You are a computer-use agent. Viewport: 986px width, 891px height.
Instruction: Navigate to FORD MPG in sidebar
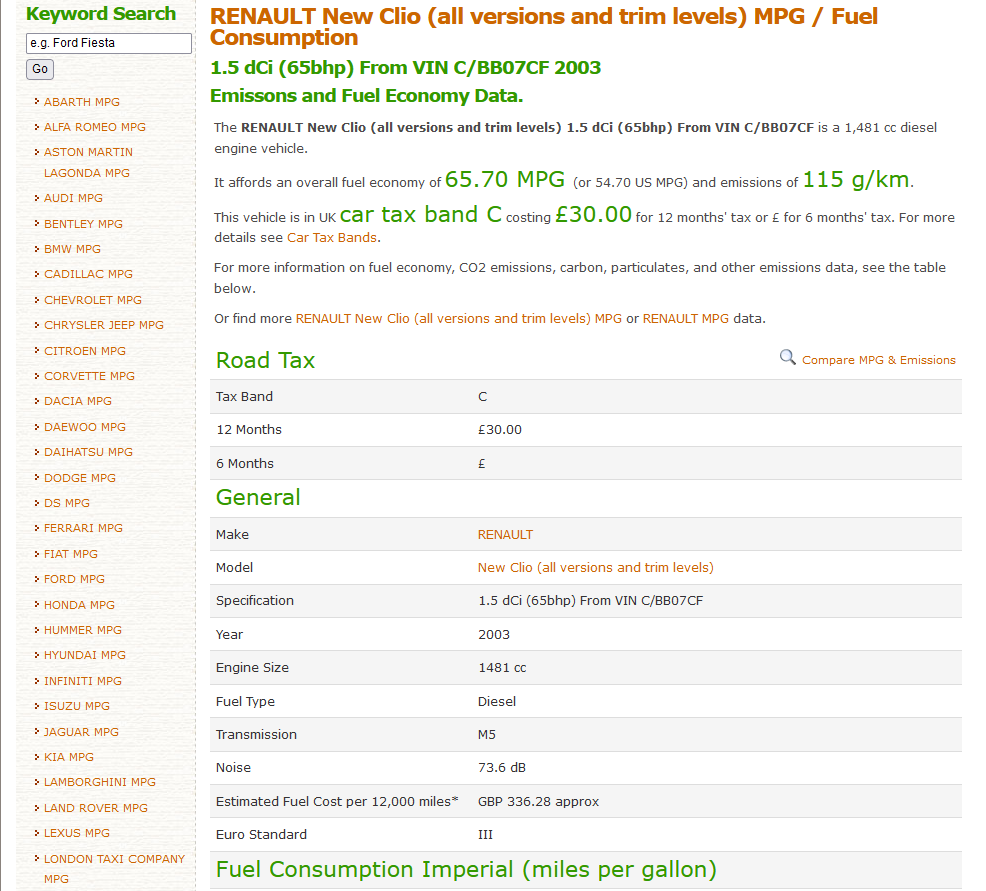74,579
